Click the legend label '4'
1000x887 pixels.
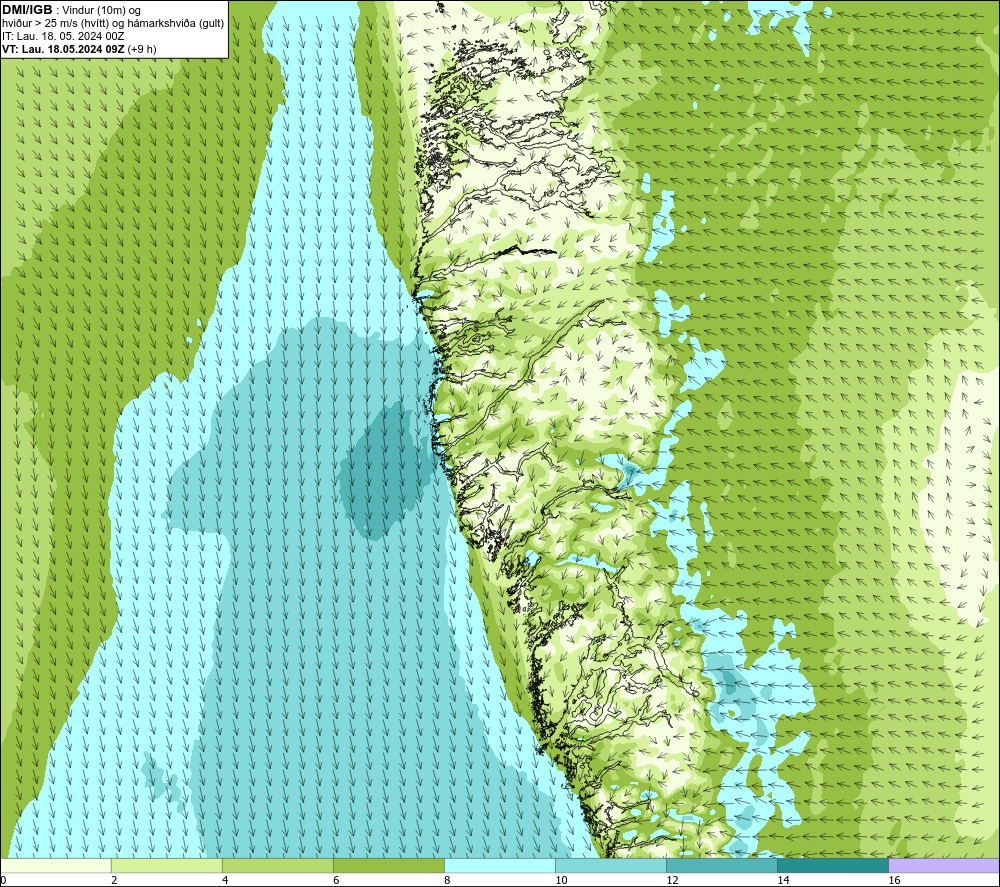(225, 880)
